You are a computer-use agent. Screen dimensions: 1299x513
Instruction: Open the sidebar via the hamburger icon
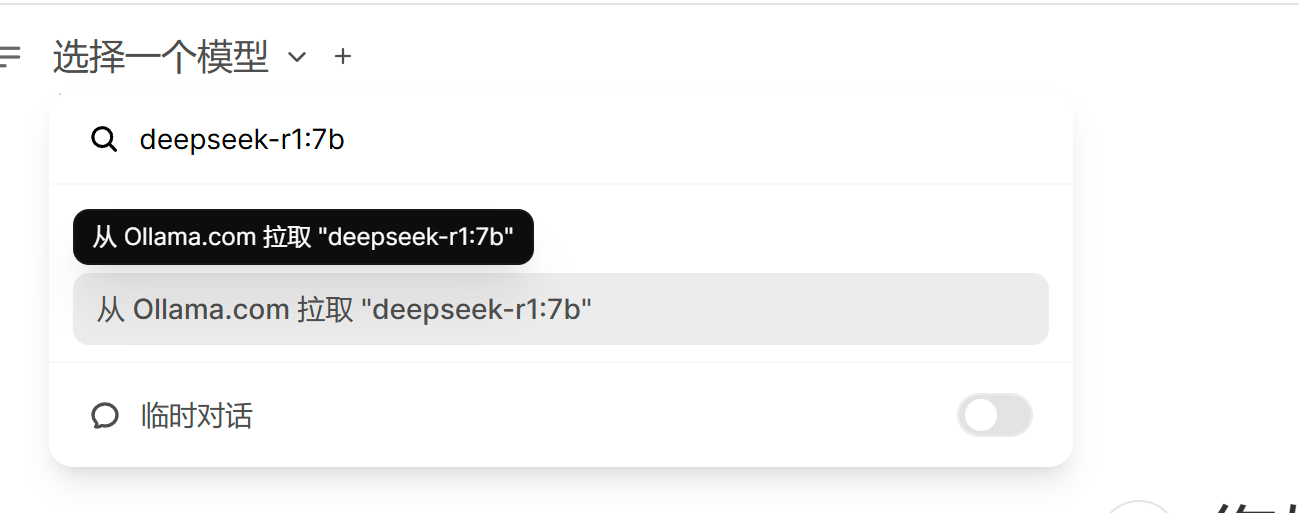click(x=9, y=56)
